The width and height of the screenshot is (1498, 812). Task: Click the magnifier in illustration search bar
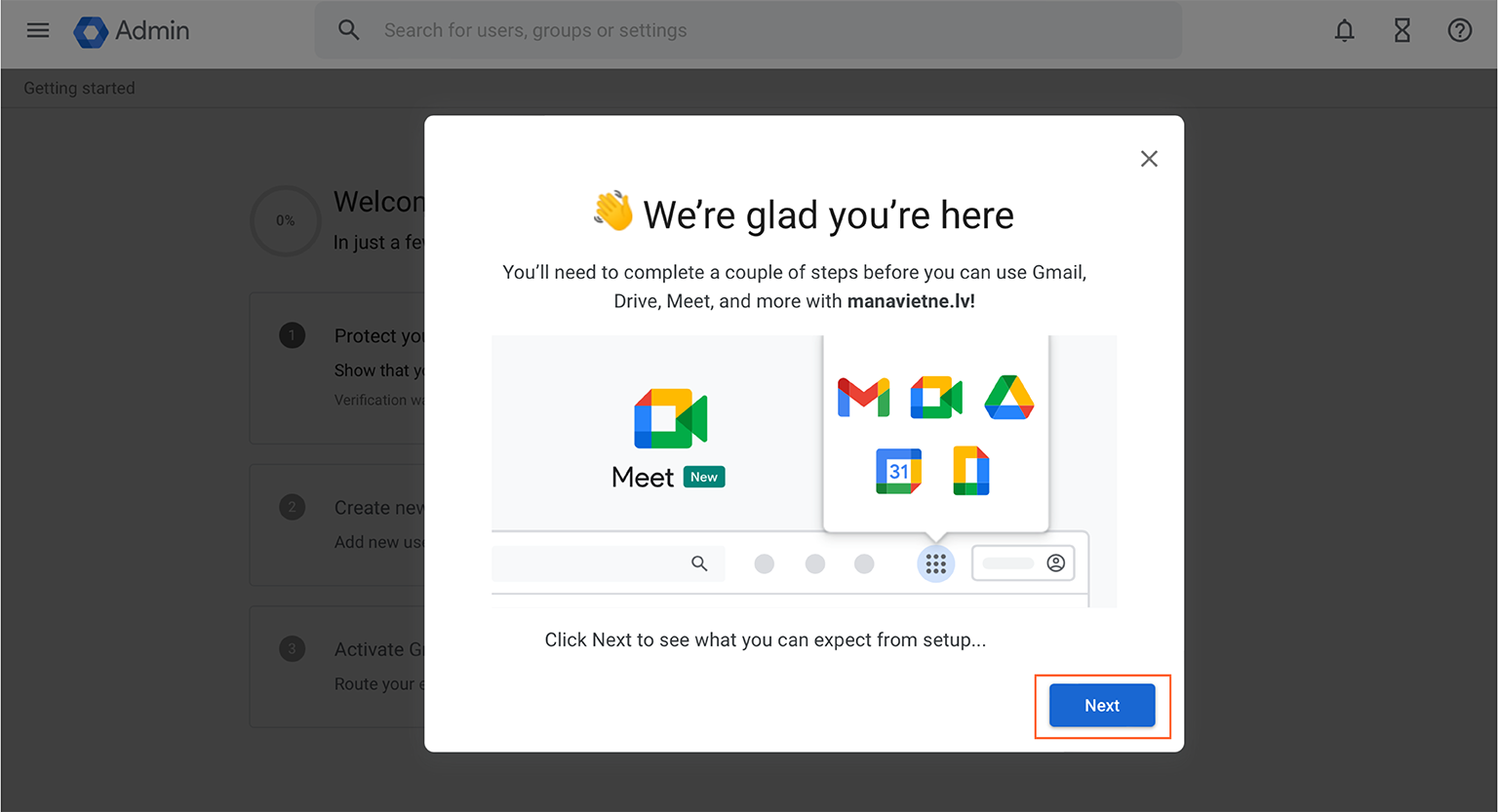tap(699, 563)
